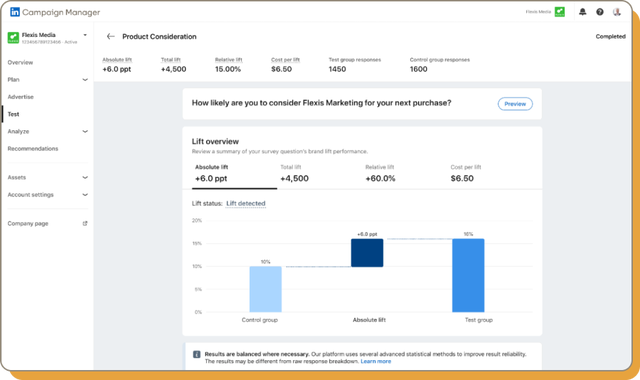Screen dimensions: 640x380
Task: Expand the Assets section chevron
Action: click(85, 178)
